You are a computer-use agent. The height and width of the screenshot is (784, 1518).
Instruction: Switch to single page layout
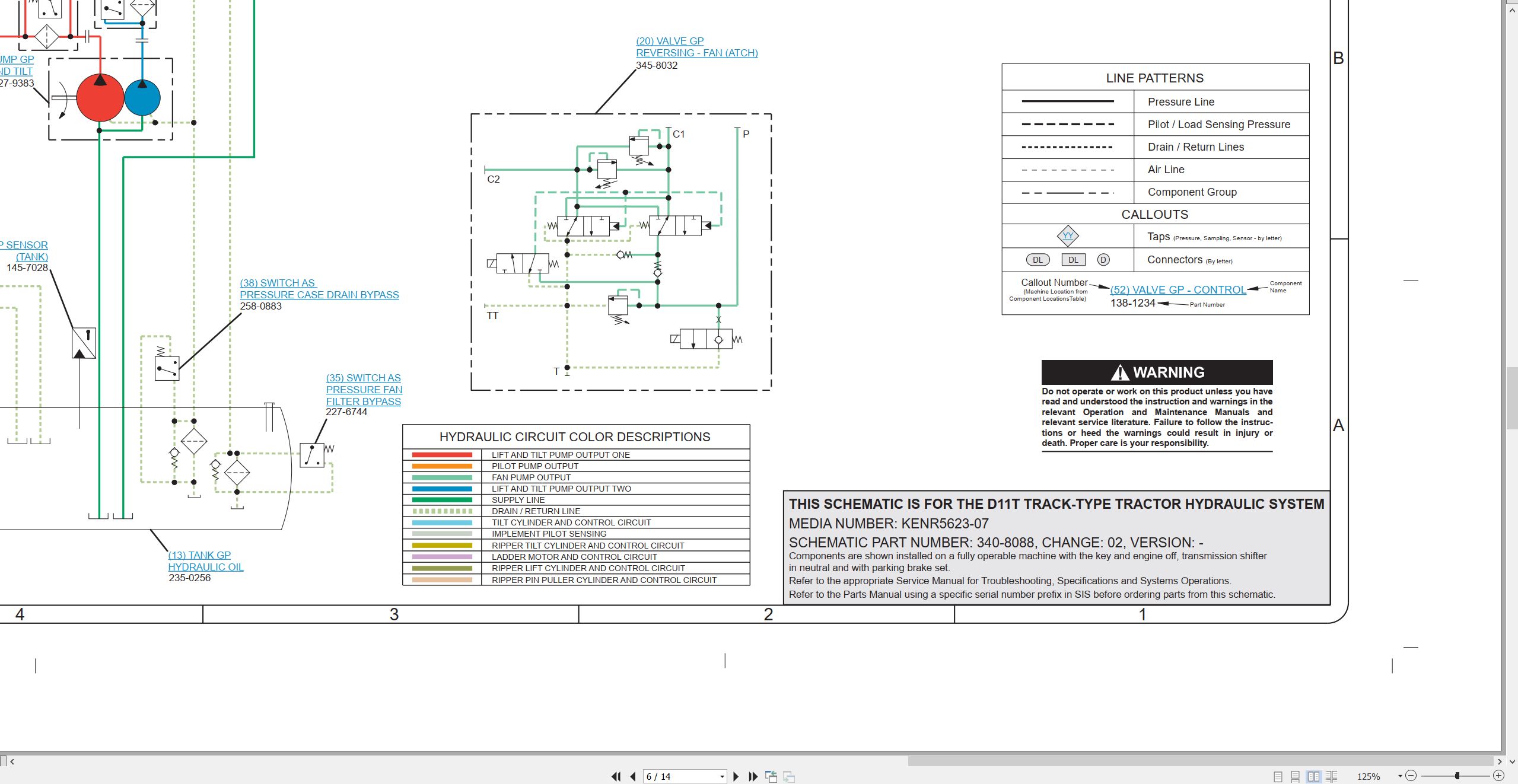pyautogui.click(x=1278, y=776)
